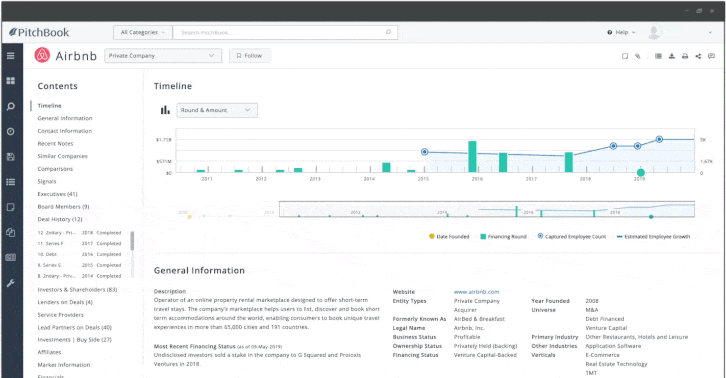
Task: Open the dashboard grid icon in the sidebar
Action: pyautogui.click(x=10, y=81)
